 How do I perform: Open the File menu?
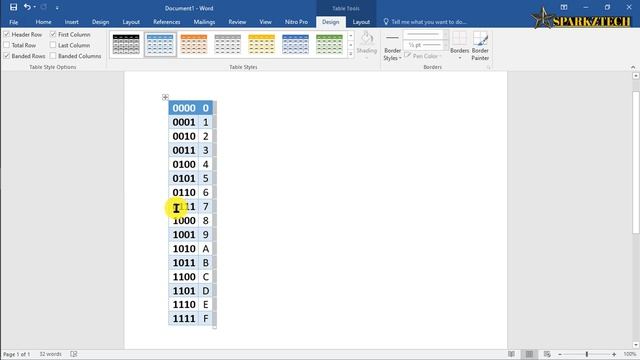[x=13, y=22]
